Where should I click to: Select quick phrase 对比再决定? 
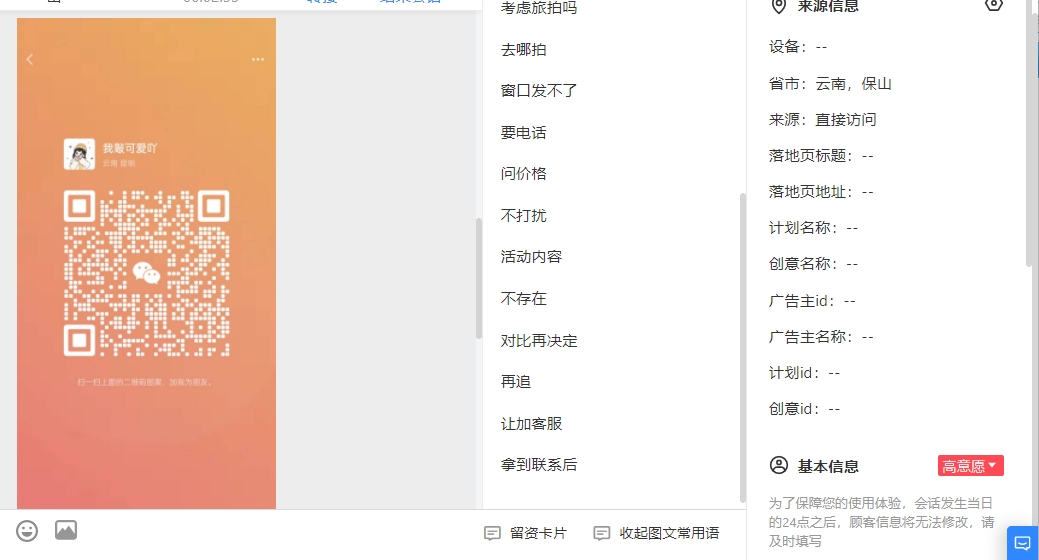(x=539, y=341)
